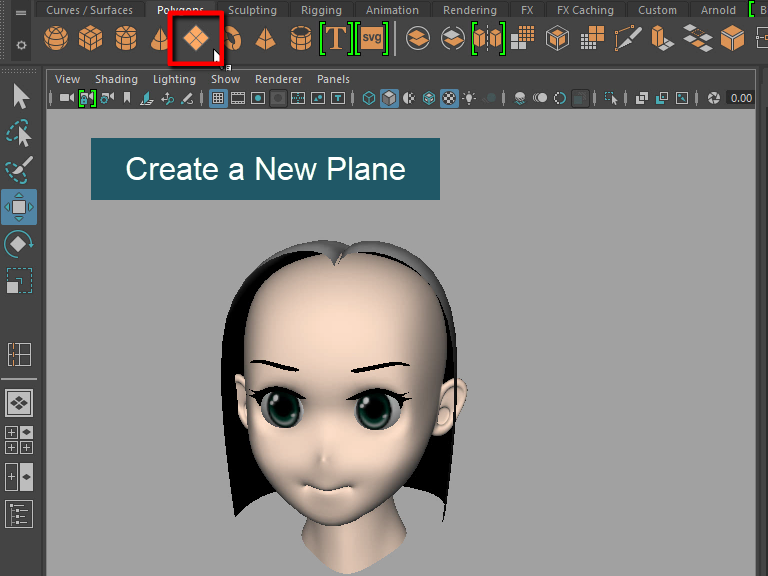768x576 pixels.
Task: Activate the Rotate tool in toolbox
Action: [x=19, y=243]
